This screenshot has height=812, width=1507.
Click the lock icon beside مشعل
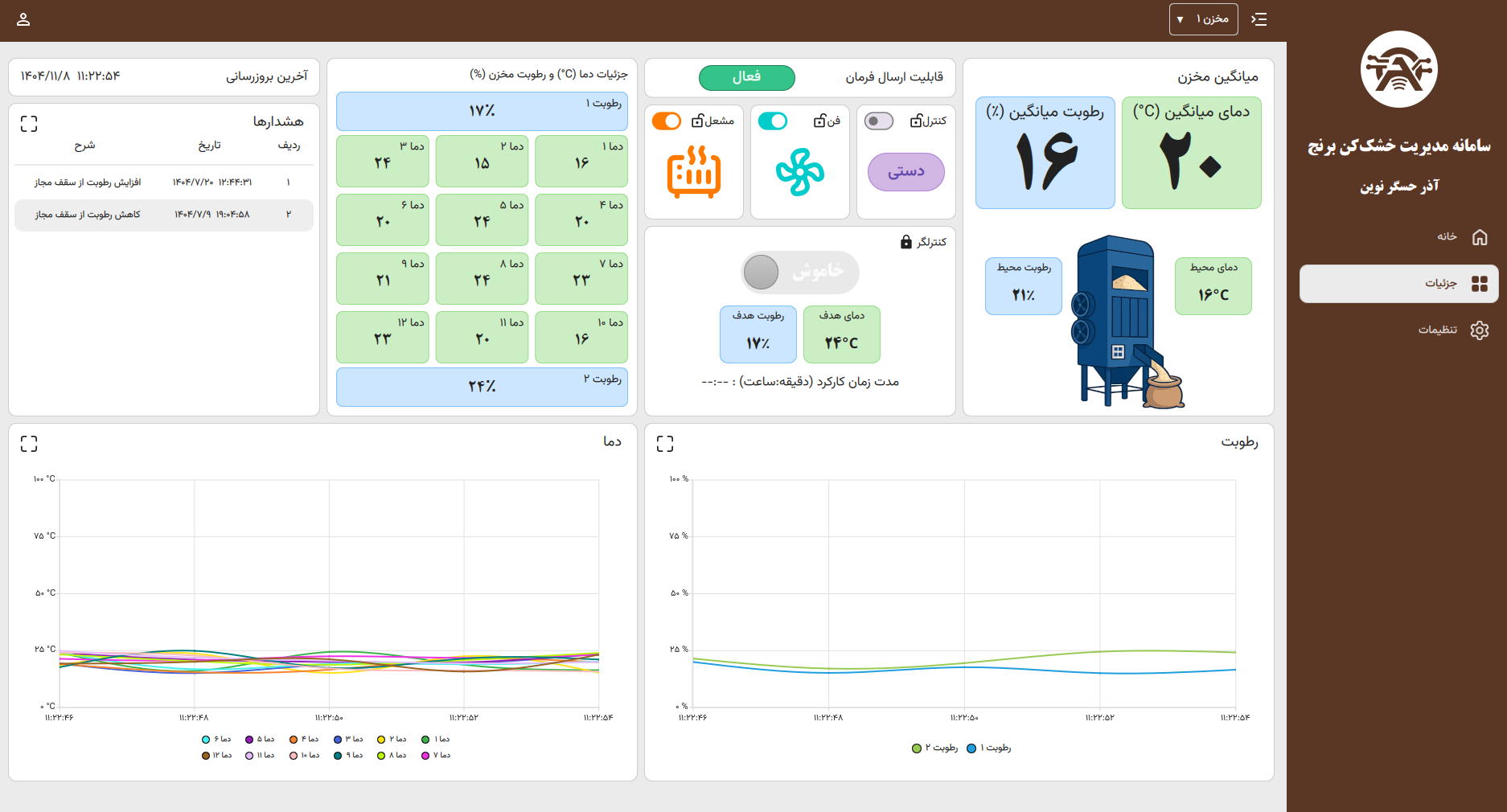click(x=698, y=121)
